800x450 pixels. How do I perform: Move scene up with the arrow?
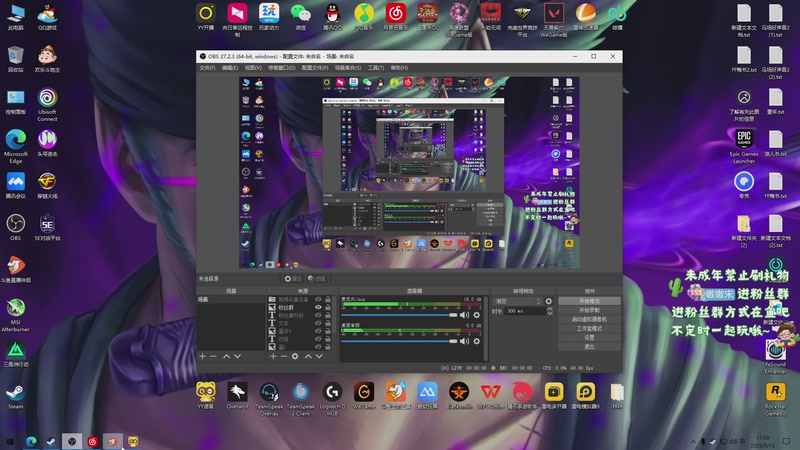(227, 356)
